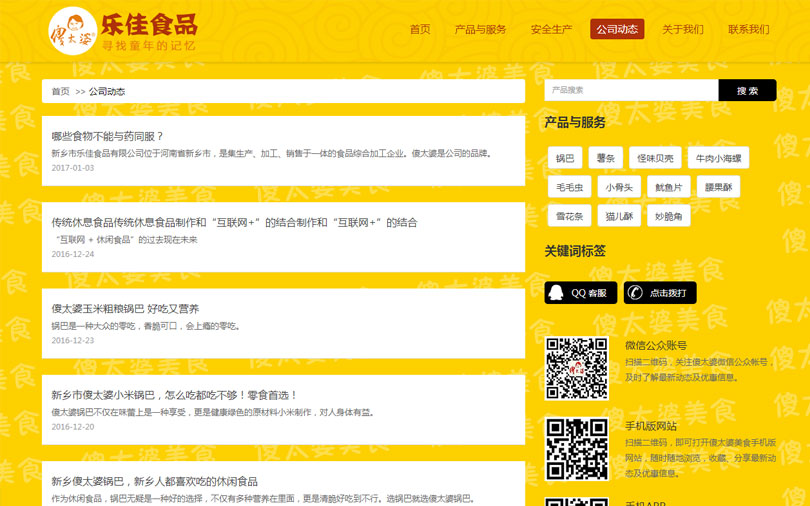Click the 点击拨打 phone call button
810x506 pixels.
tap(660, 293)
